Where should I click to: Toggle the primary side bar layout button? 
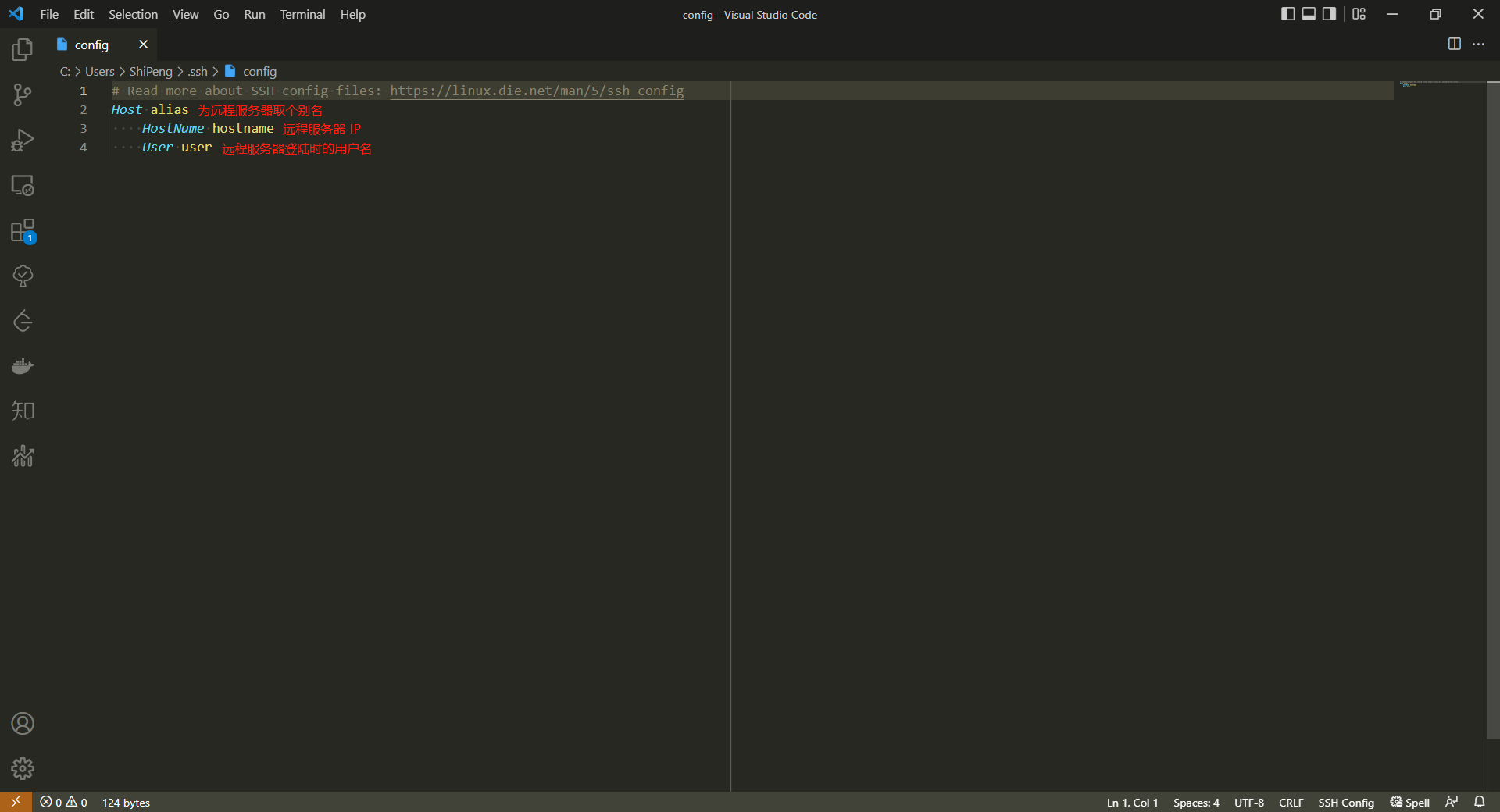[x=1287, y=14]
